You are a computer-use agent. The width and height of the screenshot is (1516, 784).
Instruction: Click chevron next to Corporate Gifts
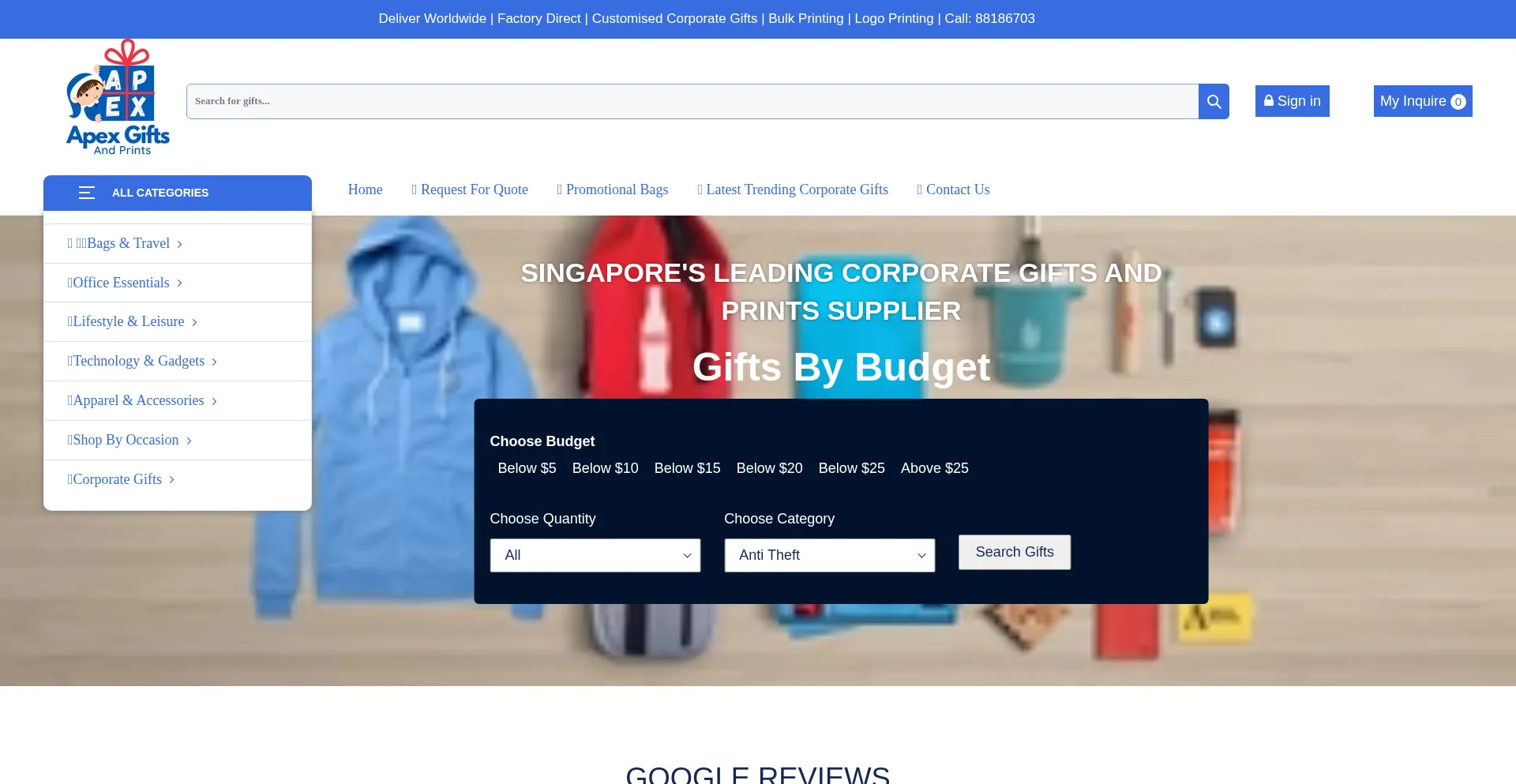point(171,480)
